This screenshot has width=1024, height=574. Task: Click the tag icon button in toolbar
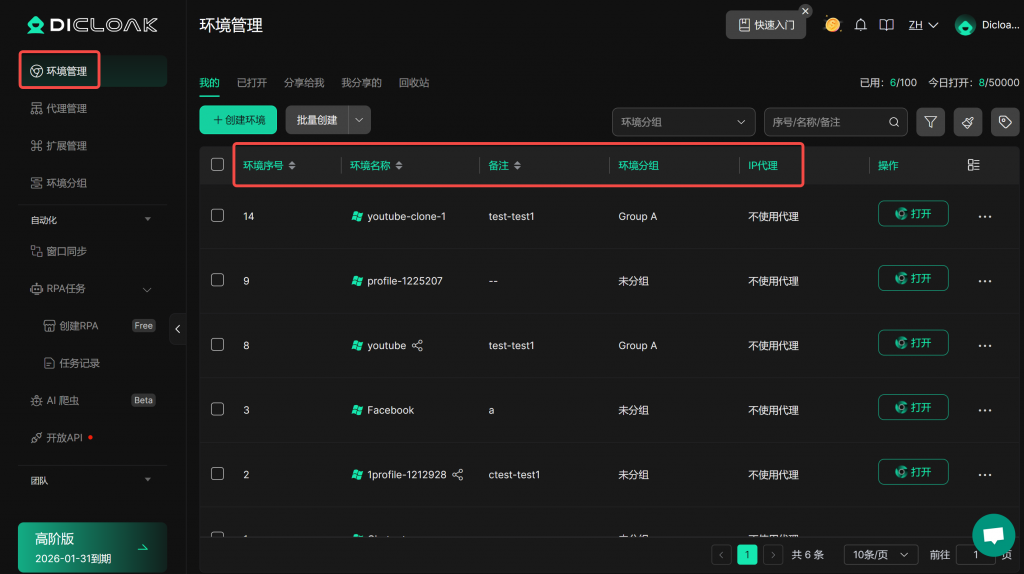click(x=1005, y=122)
